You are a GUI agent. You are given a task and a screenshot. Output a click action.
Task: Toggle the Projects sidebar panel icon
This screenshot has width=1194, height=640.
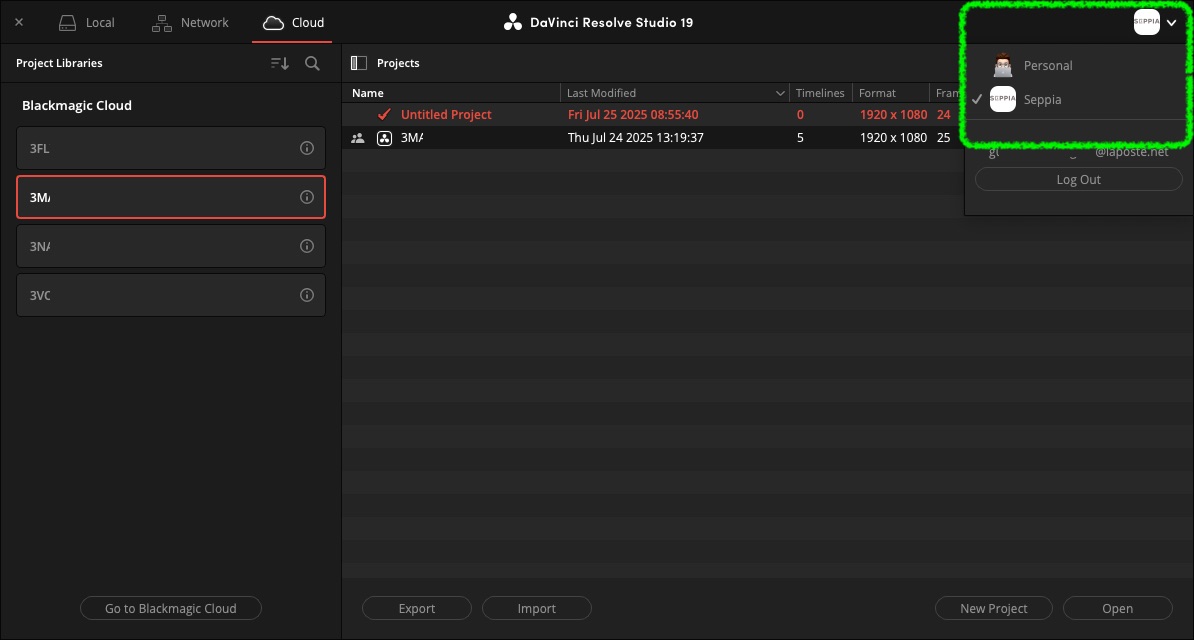tap(359, 63)
